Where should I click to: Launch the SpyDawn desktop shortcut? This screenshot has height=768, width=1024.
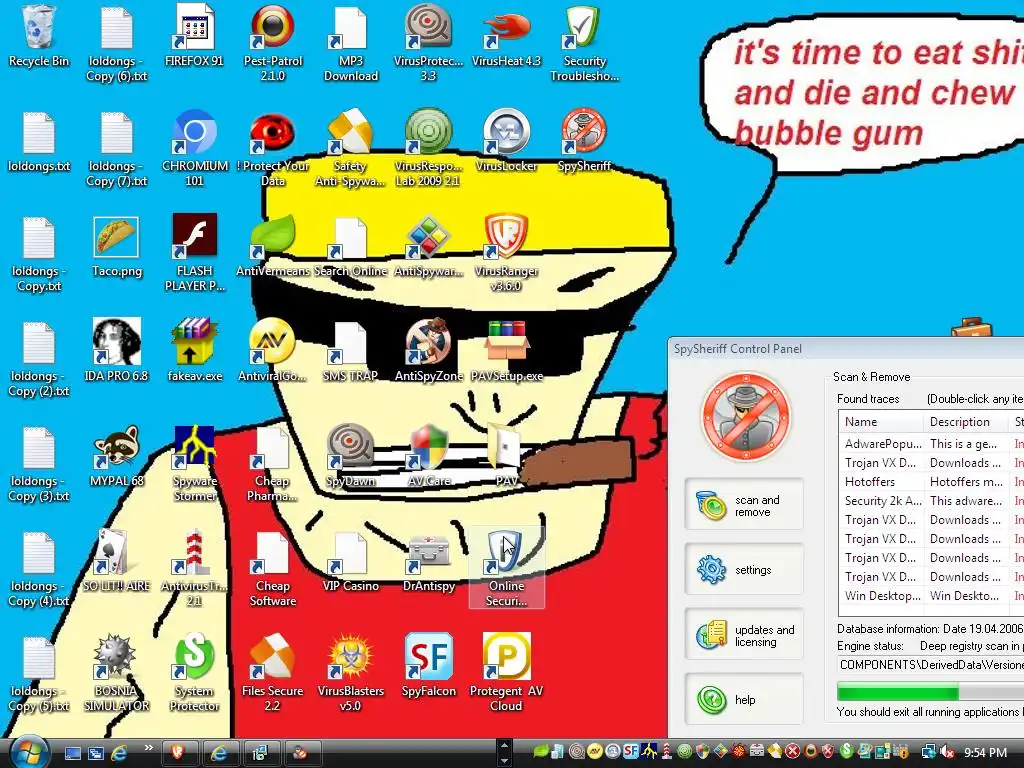(x=351, y=456)
